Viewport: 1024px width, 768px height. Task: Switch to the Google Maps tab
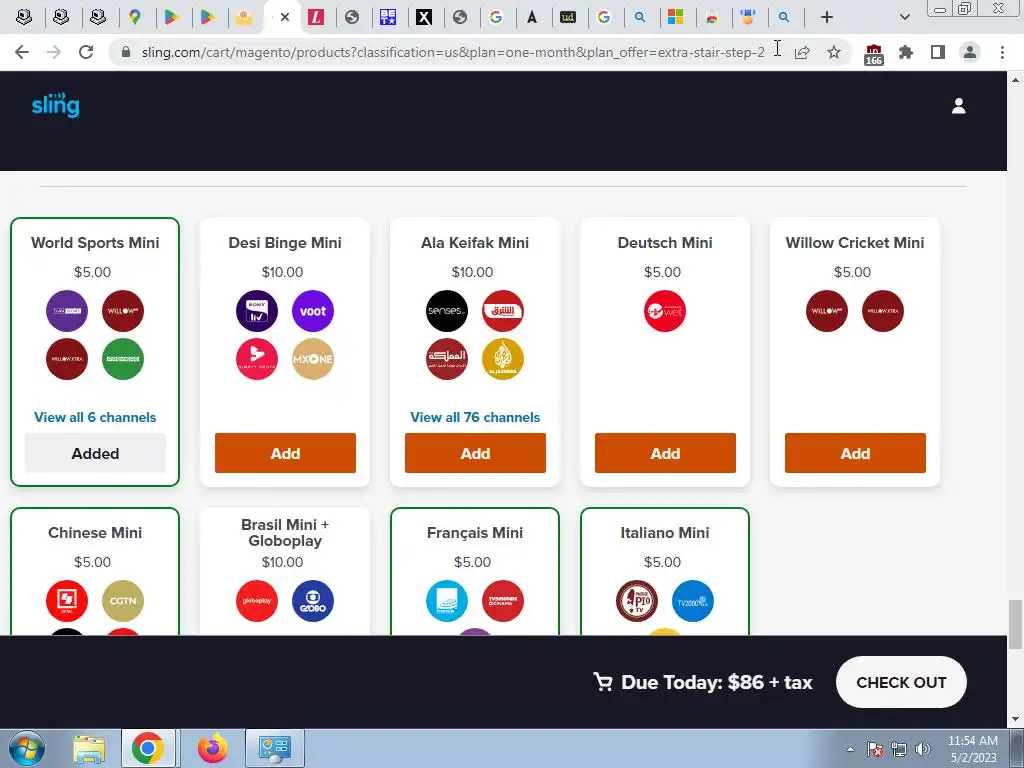[x=135, y=17]
